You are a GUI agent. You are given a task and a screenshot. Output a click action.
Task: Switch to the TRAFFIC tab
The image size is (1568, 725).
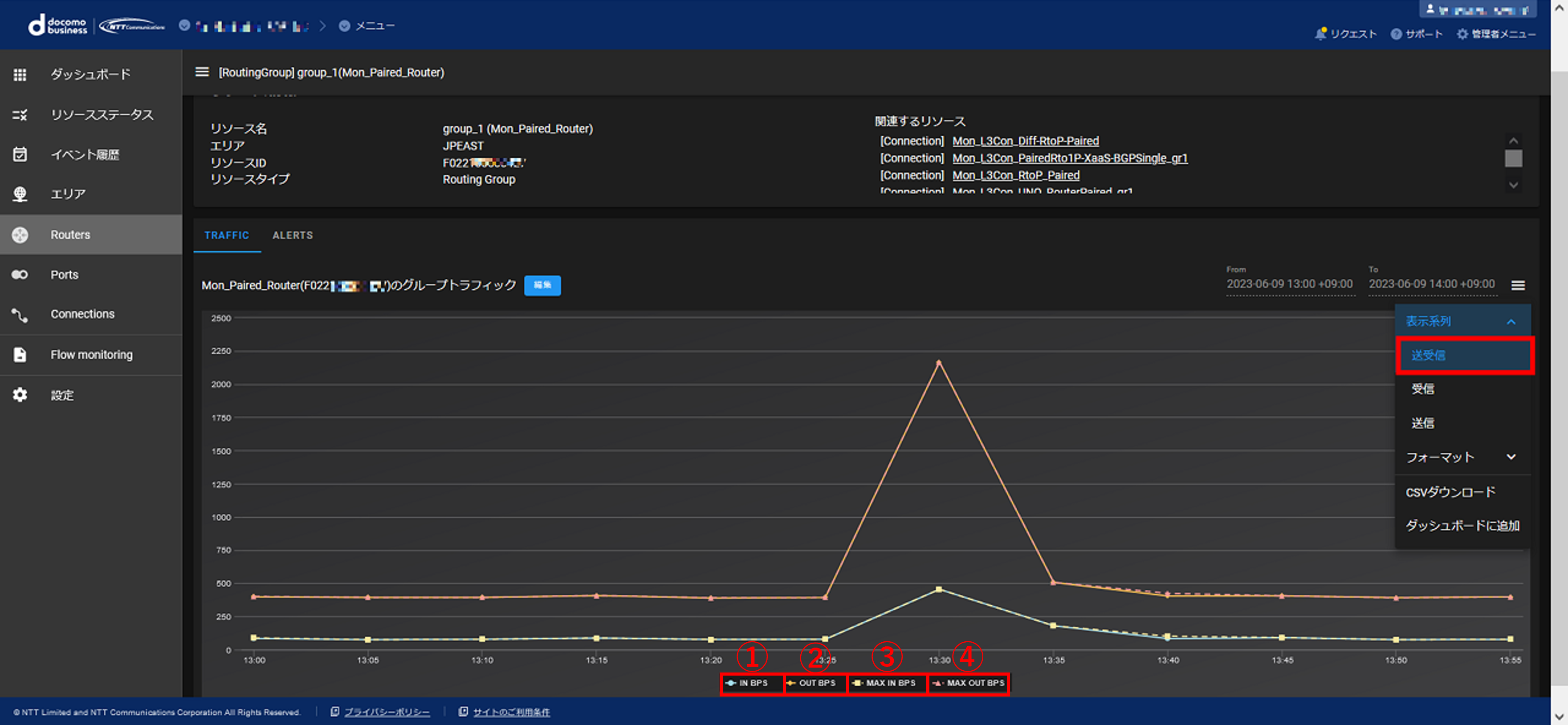point(227,235)
